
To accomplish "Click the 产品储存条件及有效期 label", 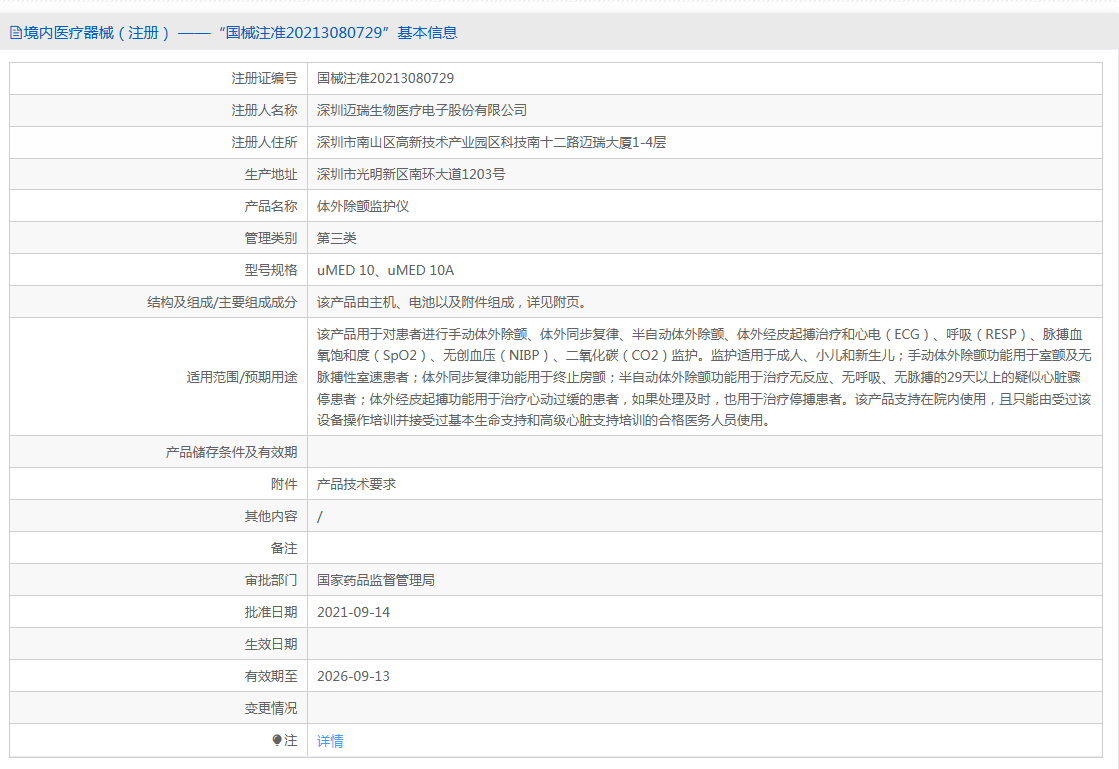I will (x=231, y=452).
